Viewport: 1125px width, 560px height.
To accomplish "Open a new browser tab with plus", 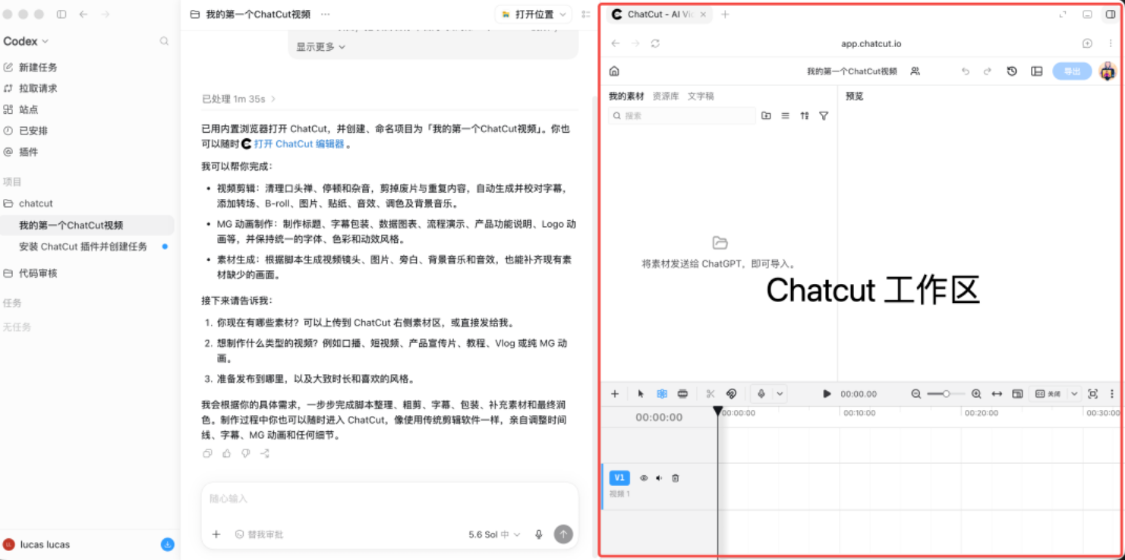I will coord(725,14).
